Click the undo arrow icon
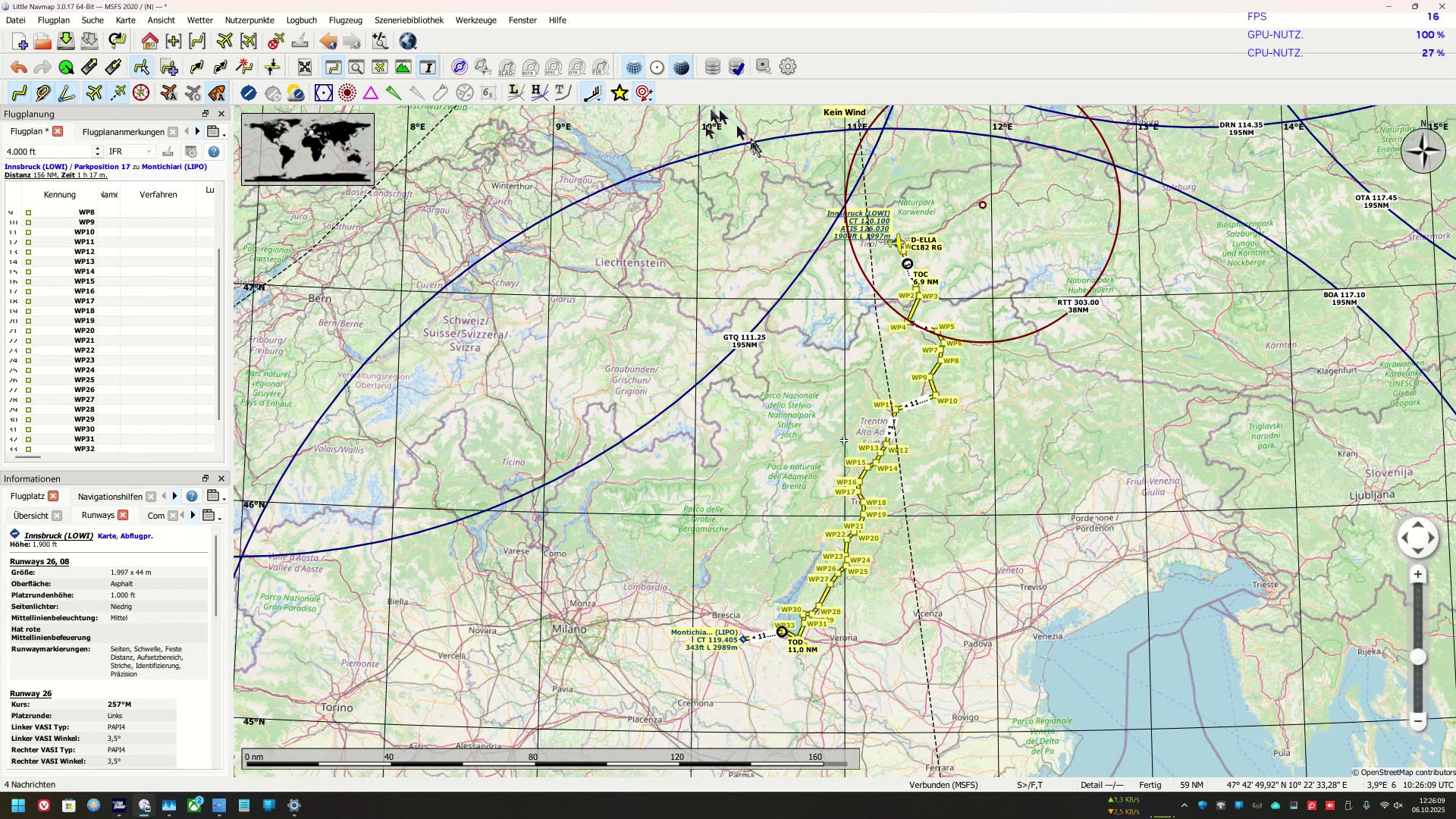 [x=19, y=67]
